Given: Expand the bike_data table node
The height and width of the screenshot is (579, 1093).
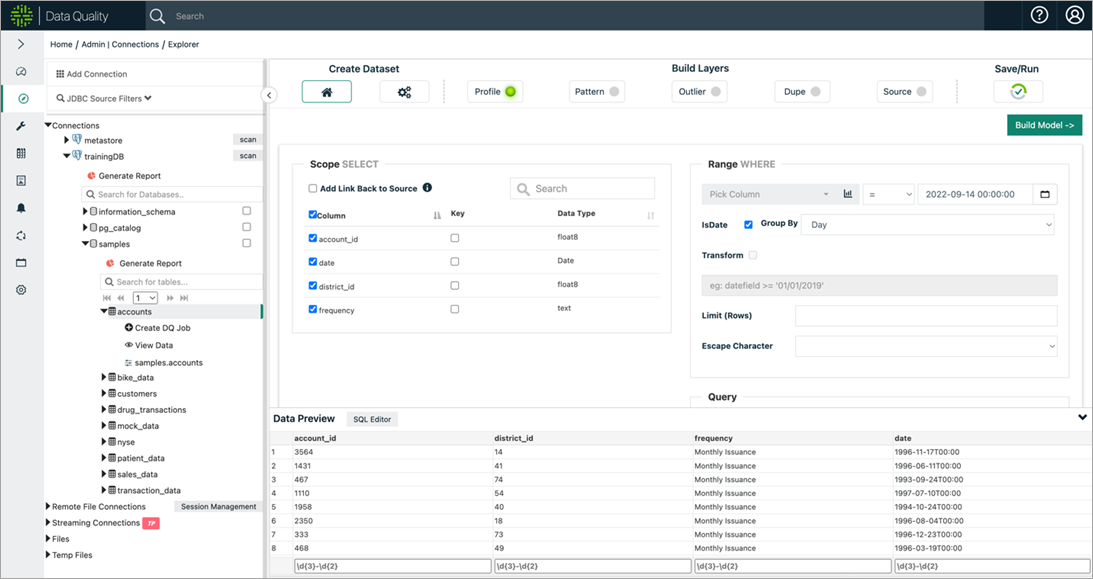Looking at the screenshot, I should click(x=105, y=378).
